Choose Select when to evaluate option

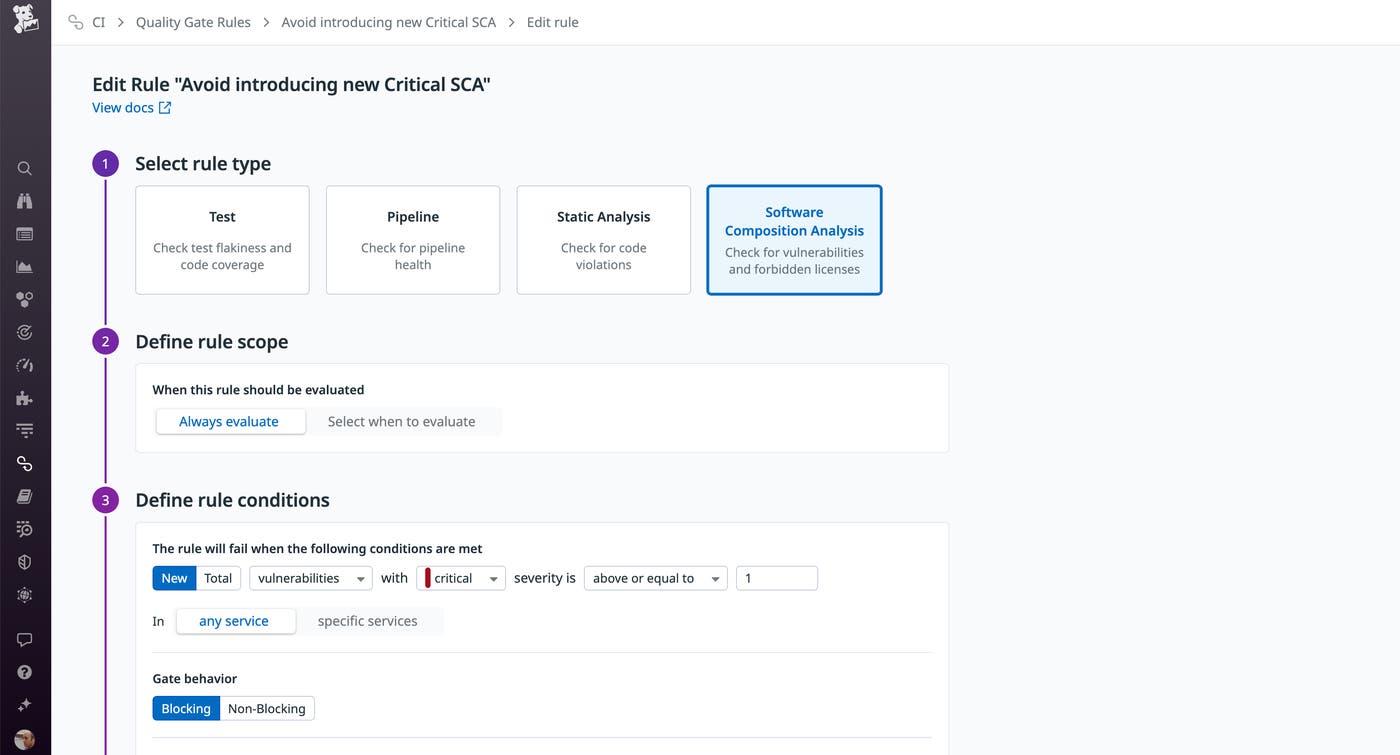click(401, 422)
